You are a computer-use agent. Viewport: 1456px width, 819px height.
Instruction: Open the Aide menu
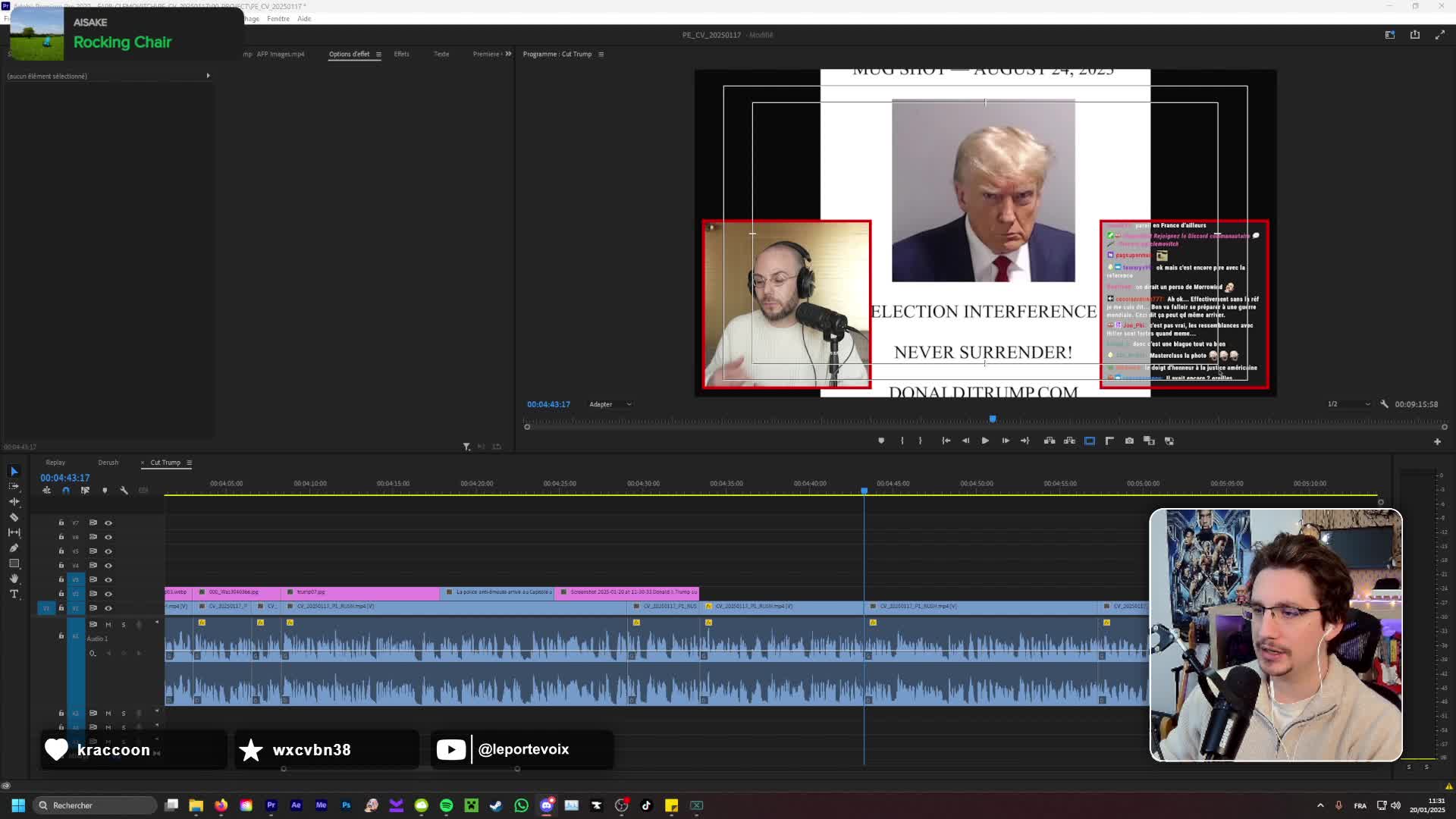click(x=304, y=19)
